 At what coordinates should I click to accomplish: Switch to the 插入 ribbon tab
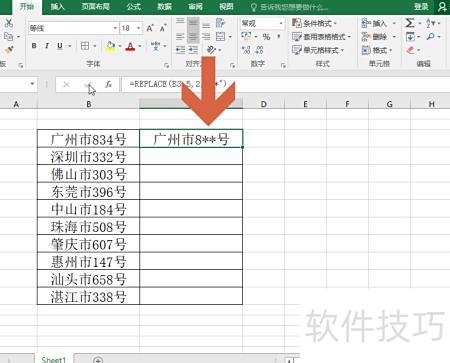click(57, 7)
